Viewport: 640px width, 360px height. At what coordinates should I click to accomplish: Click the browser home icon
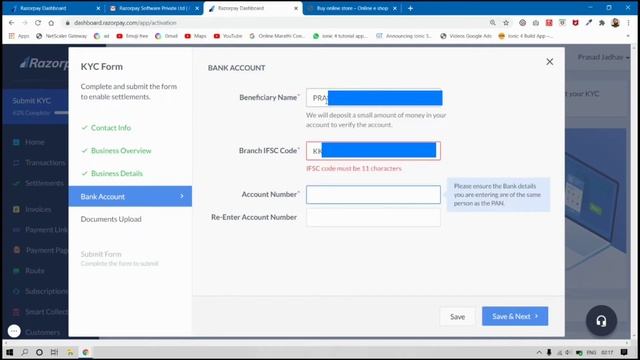tap(51, 23)
